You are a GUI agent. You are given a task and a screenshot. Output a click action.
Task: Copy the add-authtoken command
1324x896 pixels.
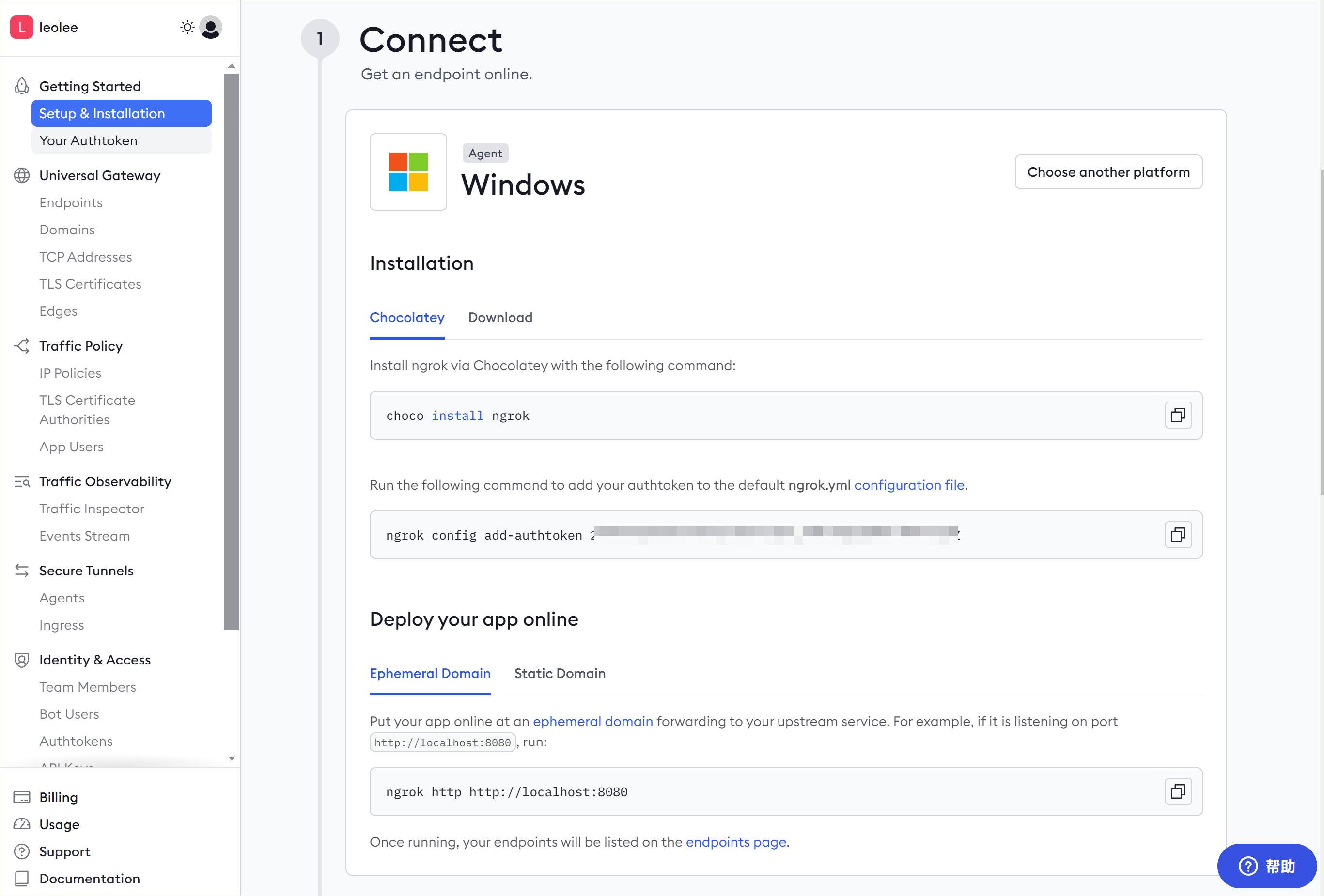pos(1178,535)
